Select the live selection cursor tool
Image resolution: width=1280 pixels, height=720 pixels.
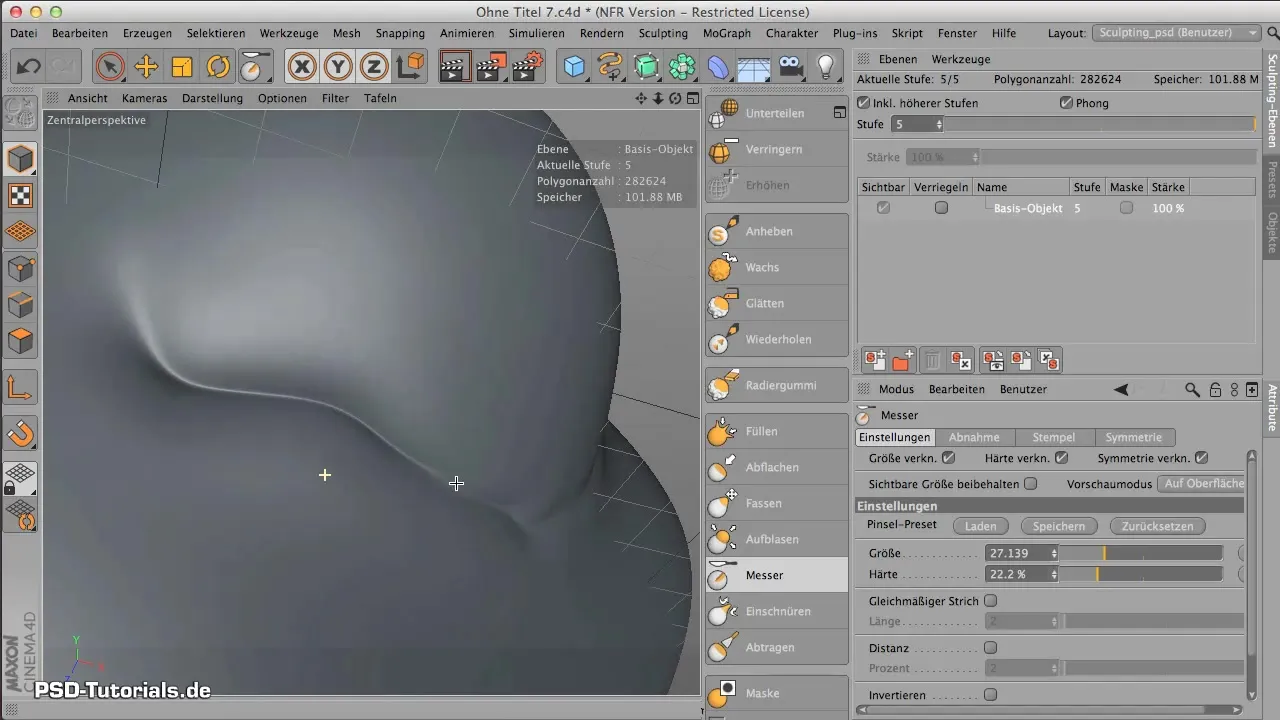[x=110, y=68]
